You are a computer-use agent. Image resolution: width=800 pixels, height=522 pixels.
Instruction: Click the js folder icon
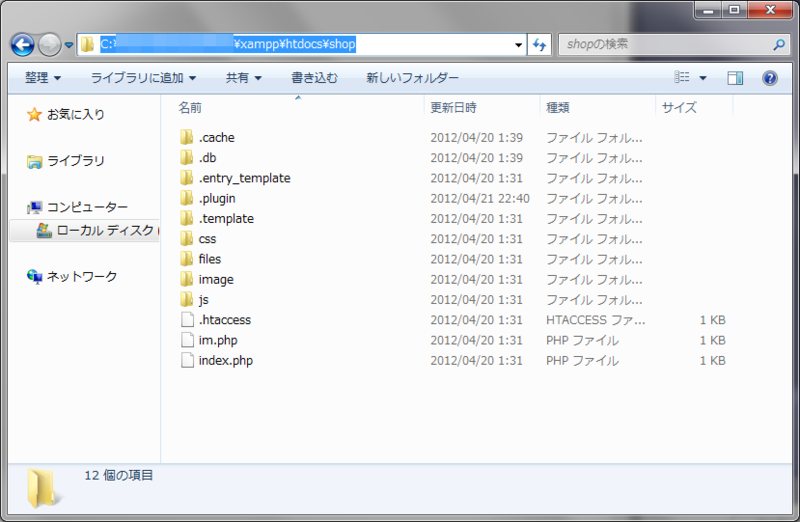tap(187, 299)
